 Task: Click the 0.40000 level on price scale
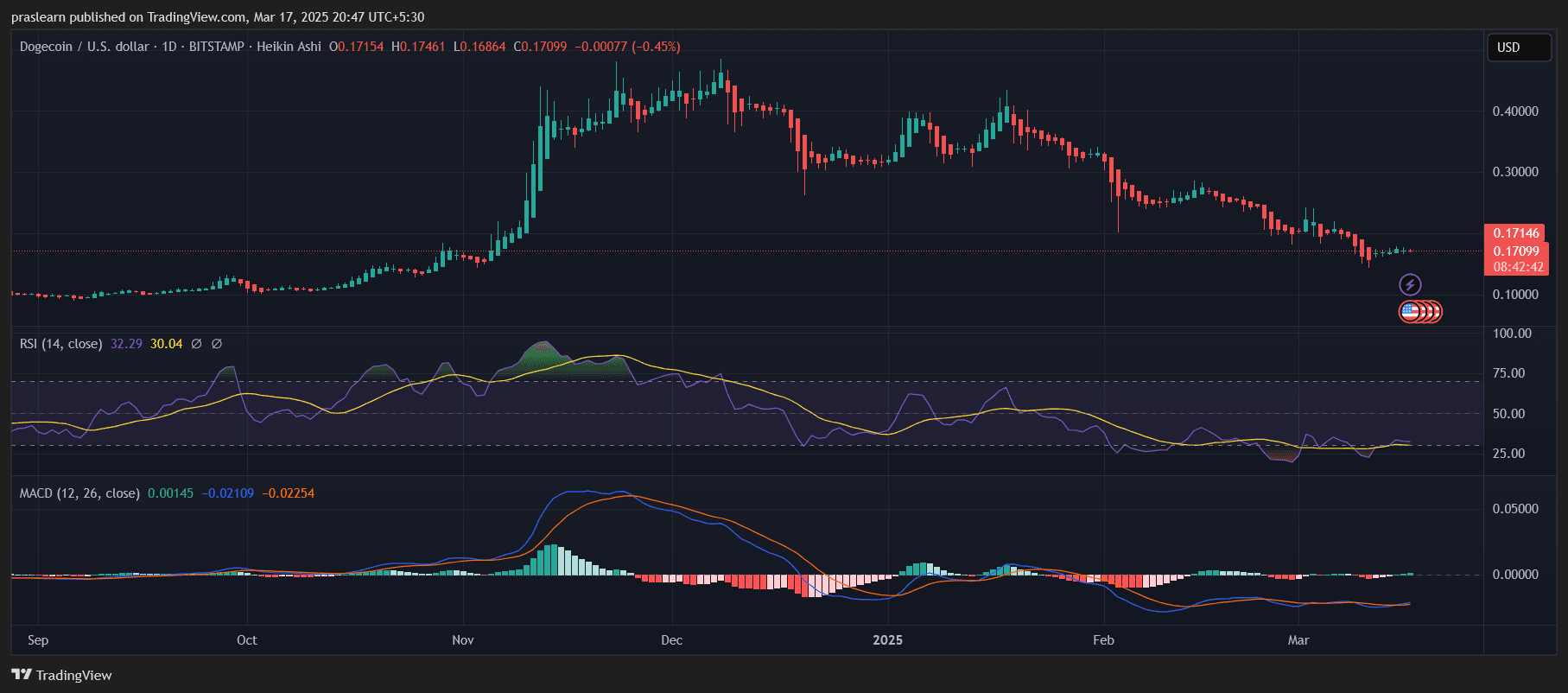pyautogui.click(x=1515, y=111)
